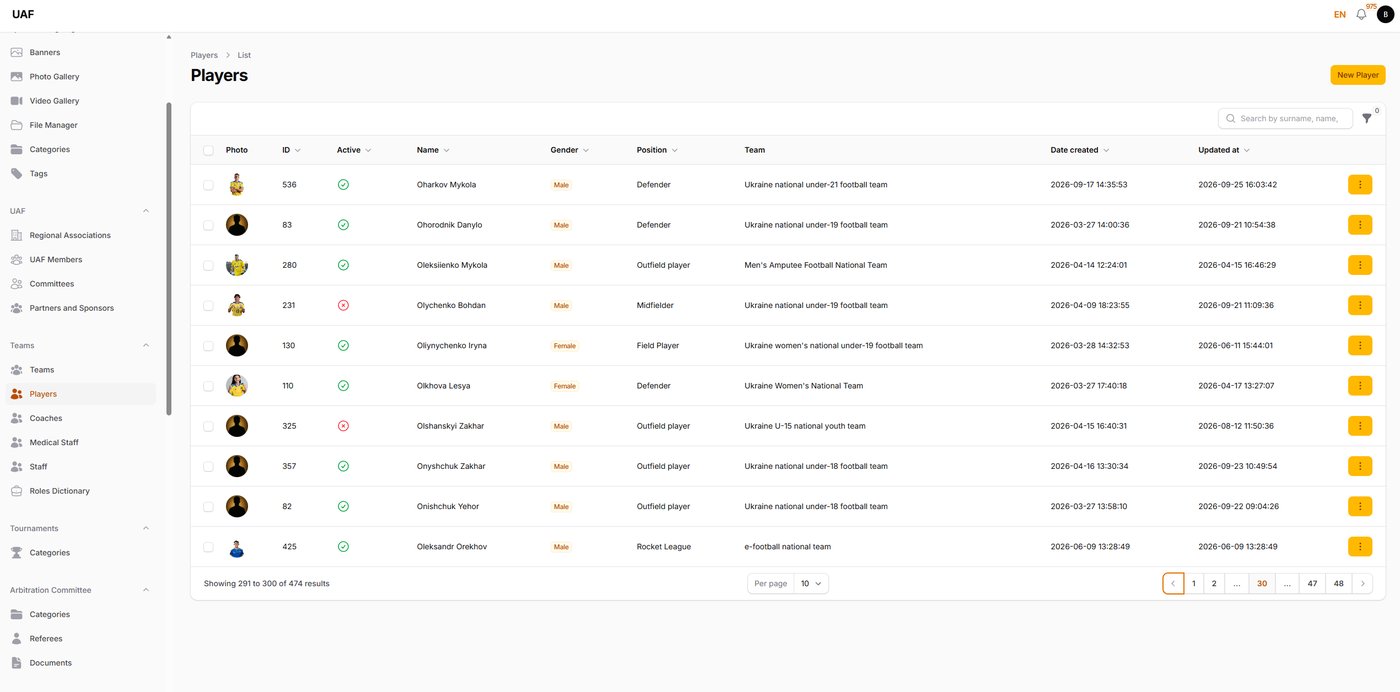
Task: Open user avatar menu B
Action: pyautogui.click(x=1385, y=14)
